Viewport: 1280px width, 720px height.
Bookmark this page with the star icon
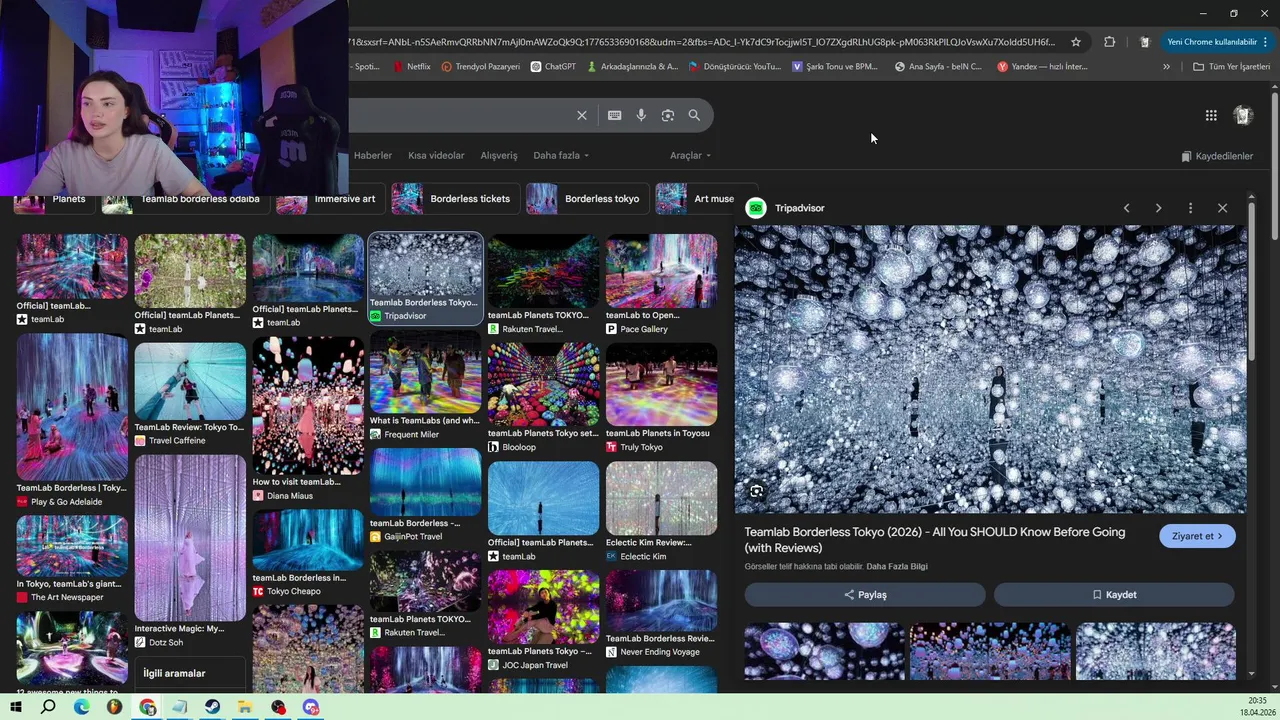coord(1076,42)
